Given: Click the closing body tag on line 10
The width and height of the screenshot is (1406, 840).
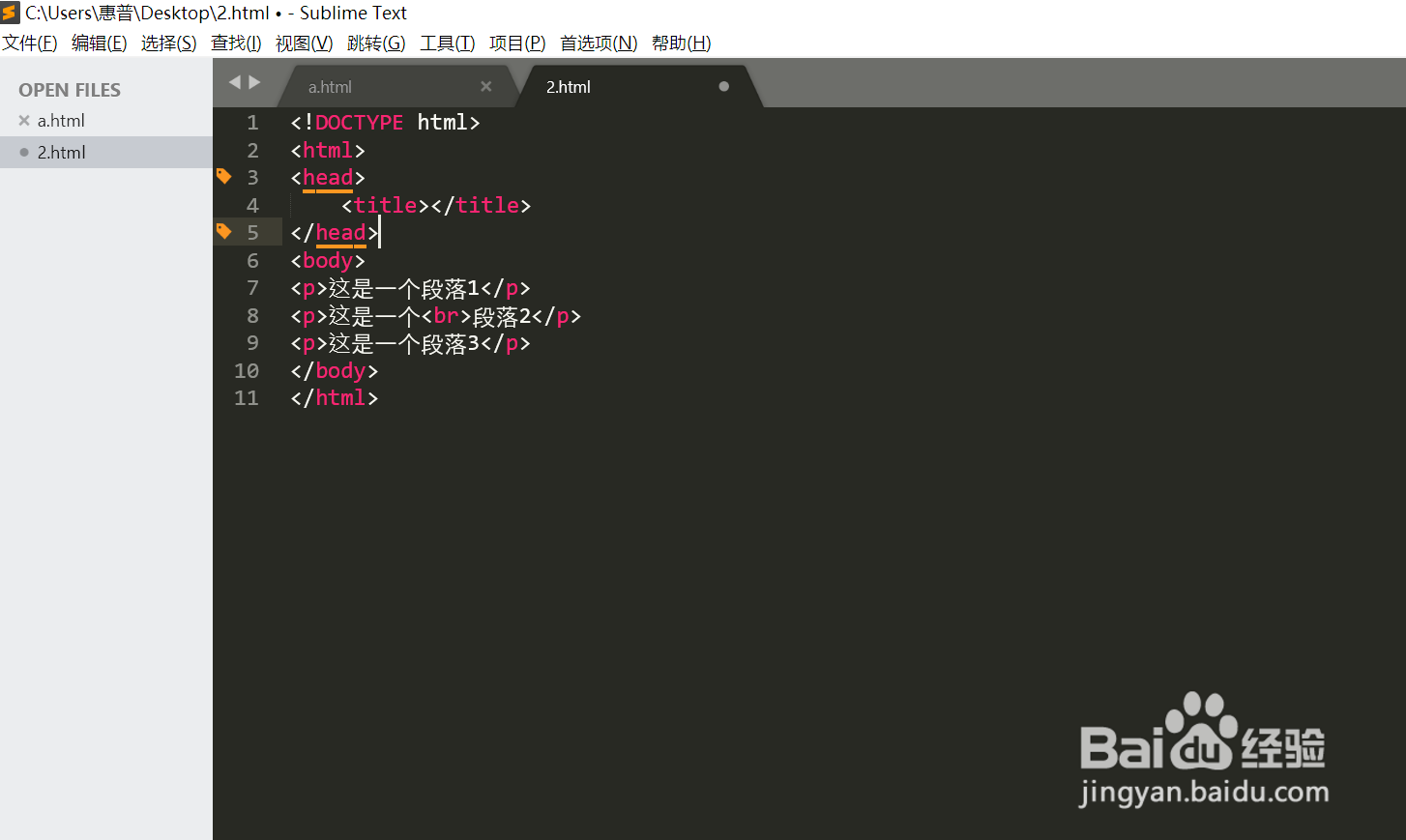Looking at the screenshot, I should click(x=335, y=371).
